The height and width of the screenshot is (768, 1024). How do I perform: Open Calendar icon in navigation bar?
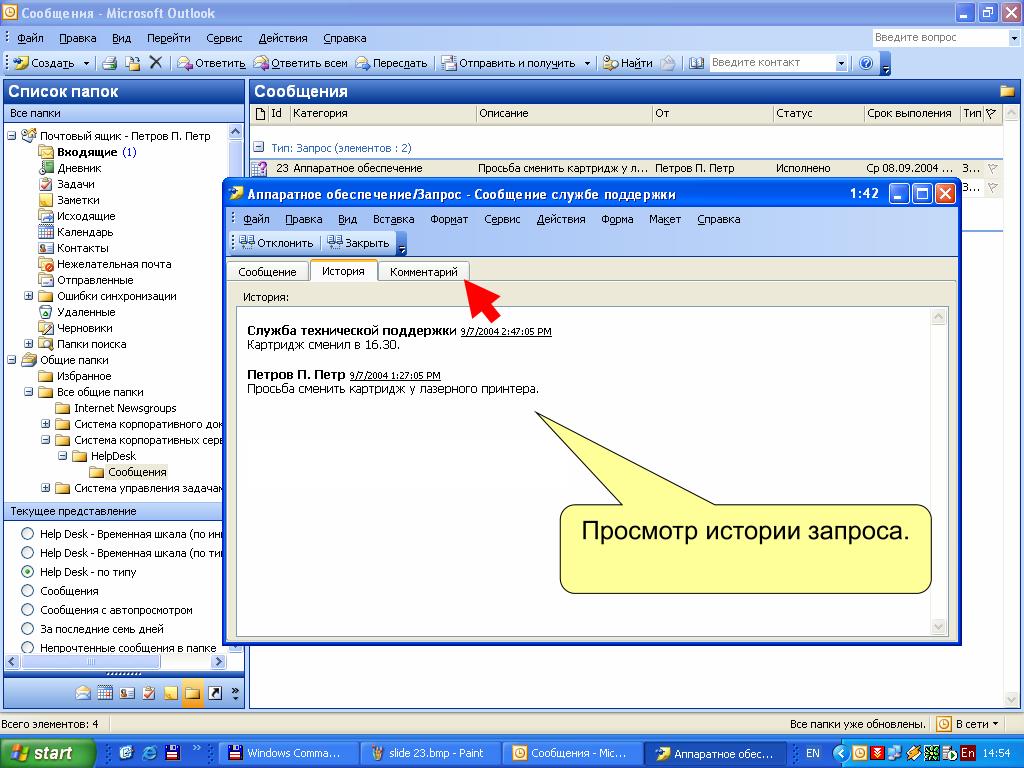[x=104, y=693]
